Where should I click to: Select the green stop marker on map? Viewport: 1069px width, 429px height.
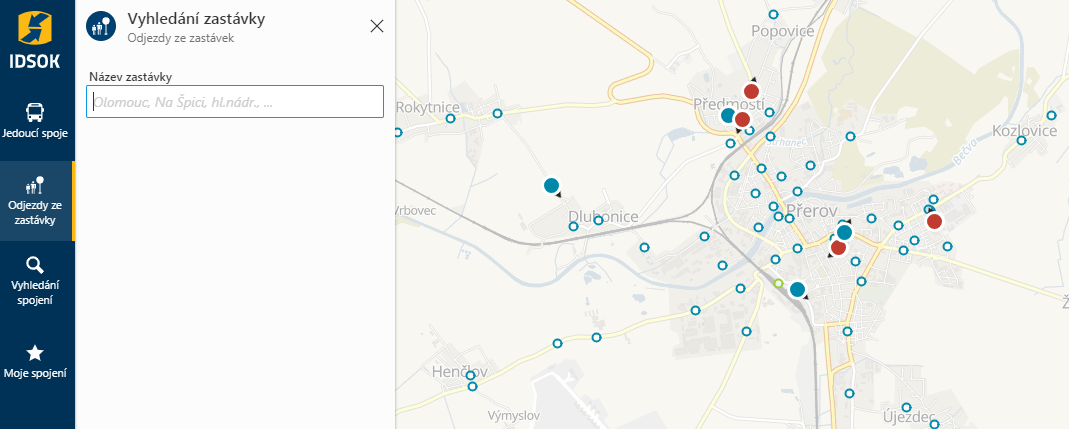click(778, 284)
